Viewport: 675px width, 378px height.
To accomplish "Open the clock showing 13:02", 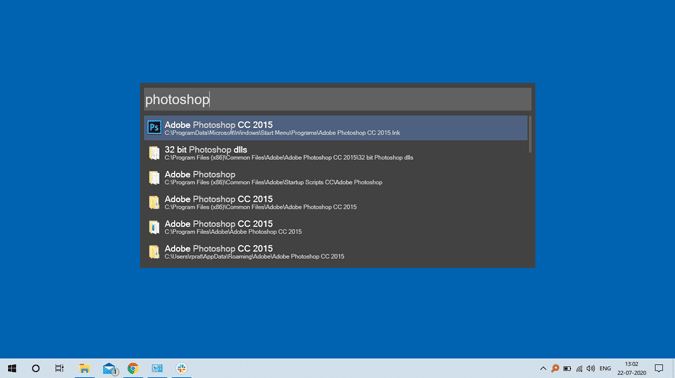I will 632,369.
